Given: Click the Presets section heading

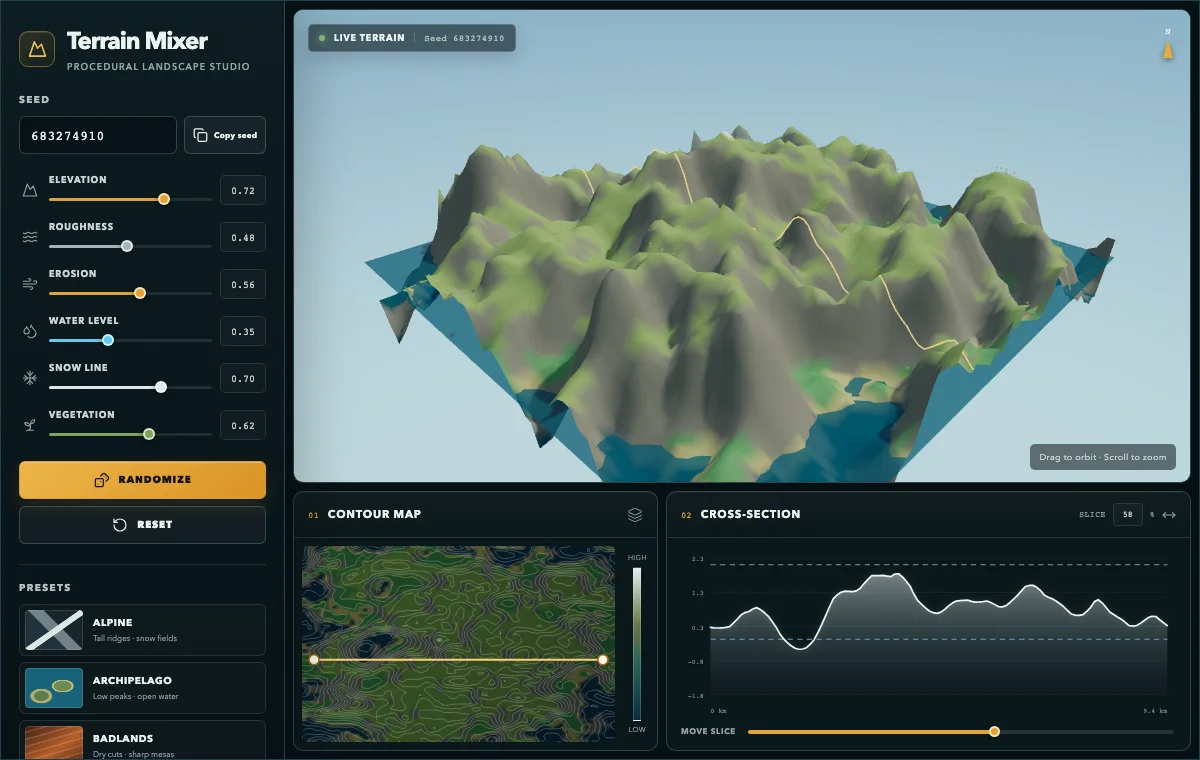Looking at the screenshot, I should [45, 588].
